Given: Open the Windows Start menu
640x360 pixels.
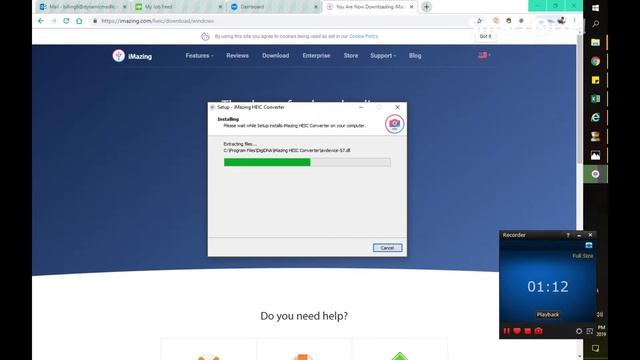Looking at the screenshot, I should pyautogui.click(x=596, y=8).
